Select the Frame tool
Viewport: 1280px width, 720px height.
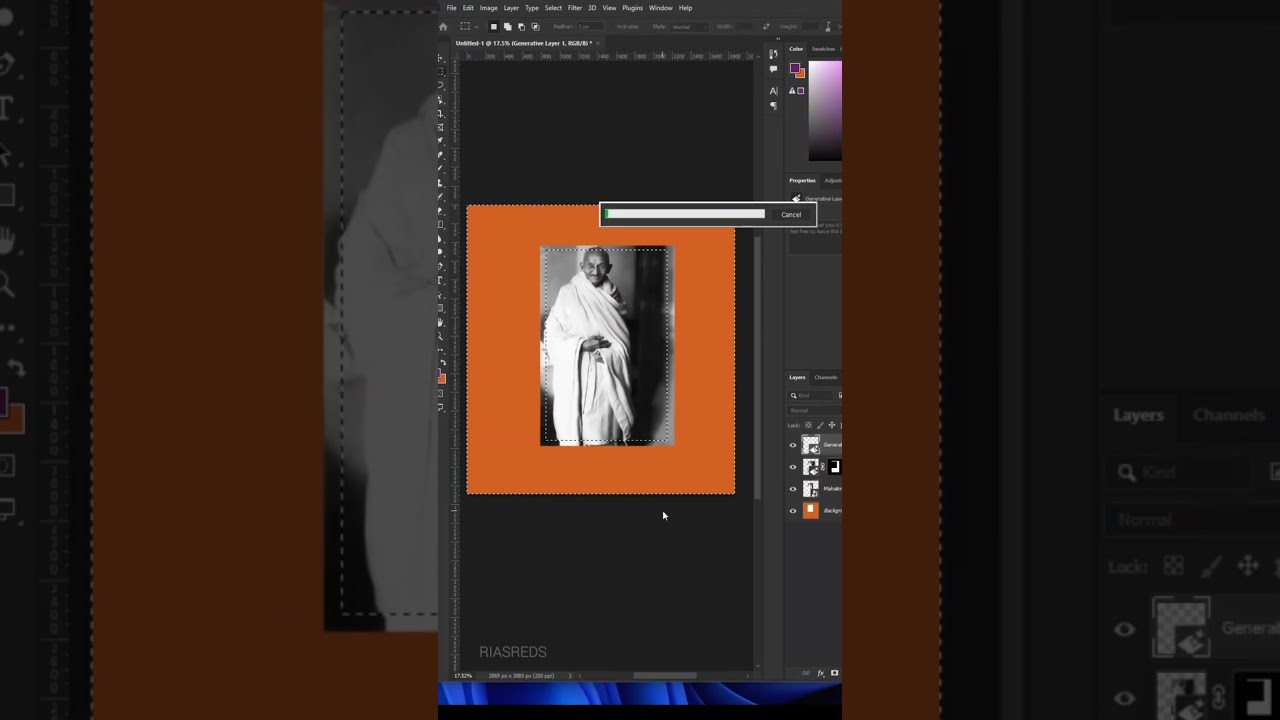(441, 127)
